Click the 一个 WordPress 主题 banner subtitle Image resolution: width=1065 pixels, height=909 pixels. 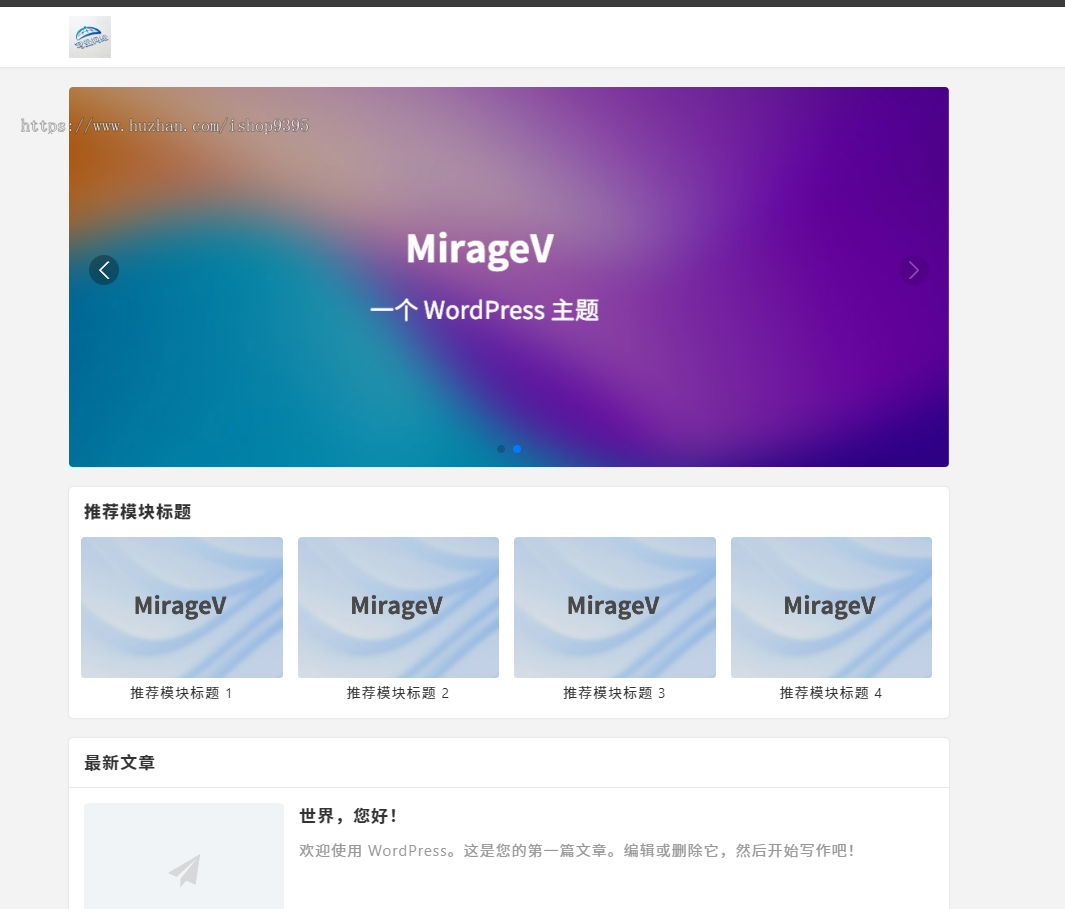[x=484, y=310]
